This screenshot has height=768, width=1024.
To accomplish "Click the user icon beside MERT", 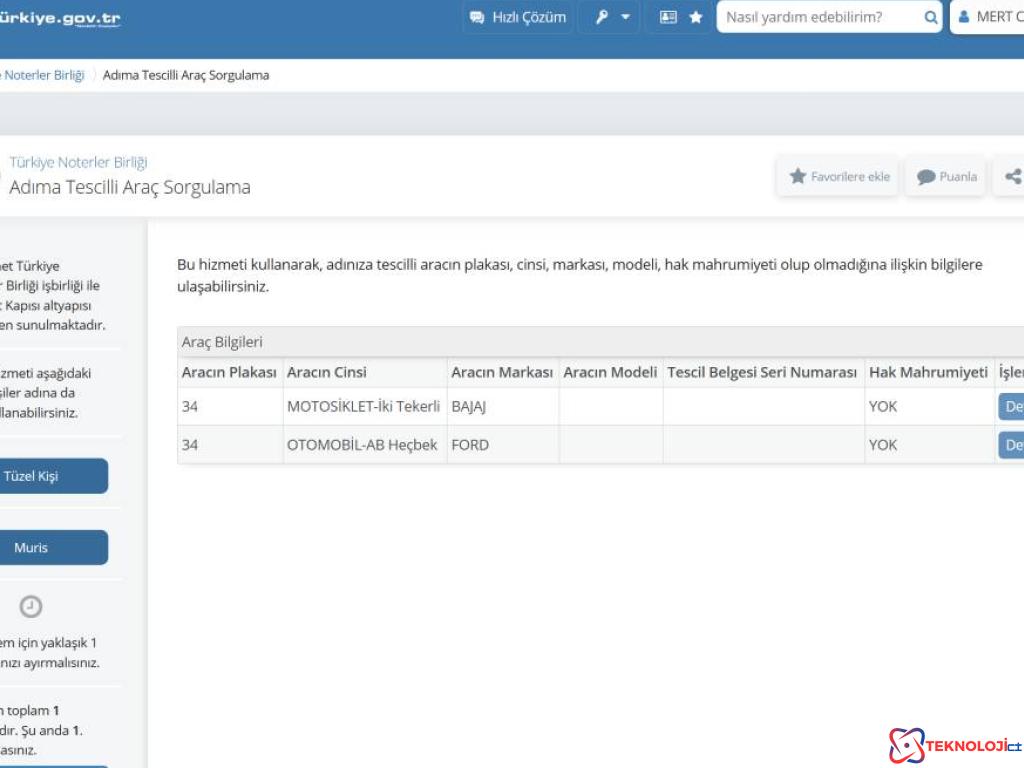I will click(962, 16).
